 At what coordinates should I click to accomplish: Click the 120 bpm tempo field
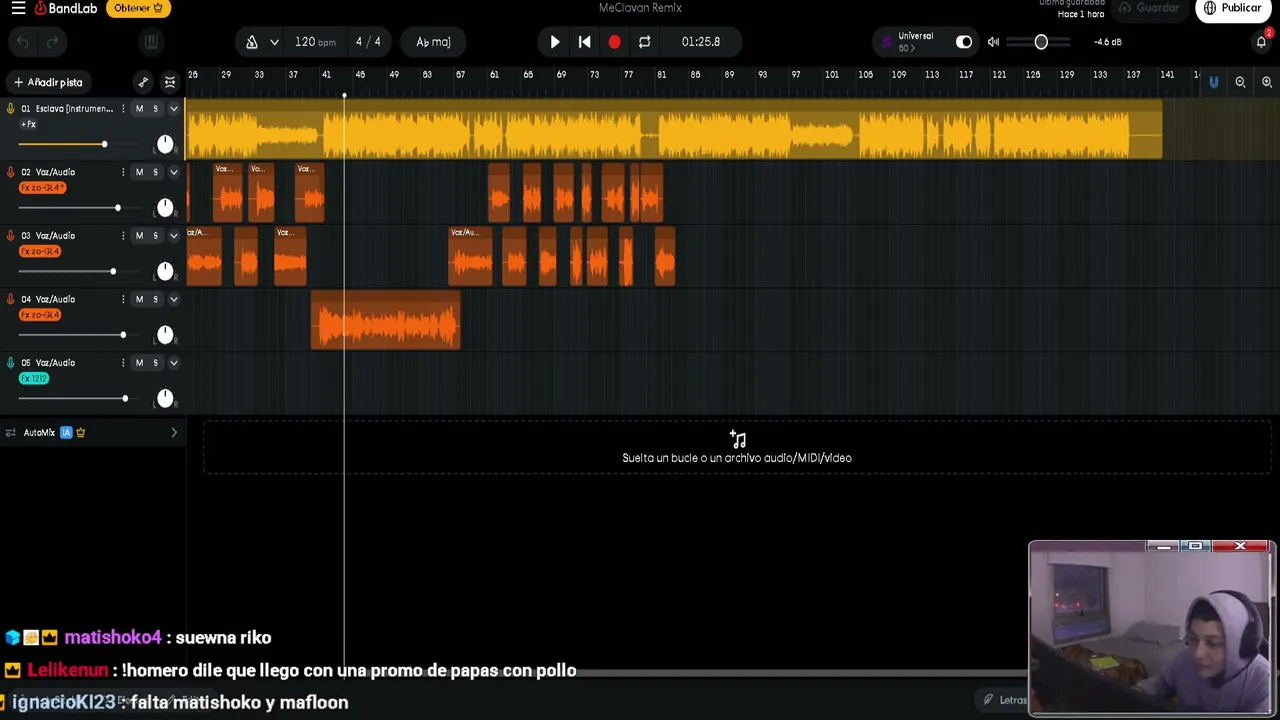(315, 42)
